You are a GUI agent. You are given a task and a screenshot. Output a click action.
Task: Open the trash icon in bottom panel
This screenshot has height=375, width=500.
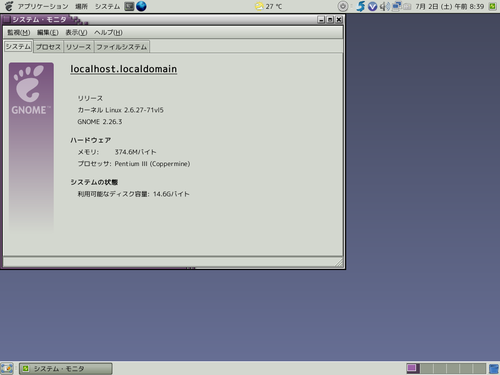coord(494,369)
